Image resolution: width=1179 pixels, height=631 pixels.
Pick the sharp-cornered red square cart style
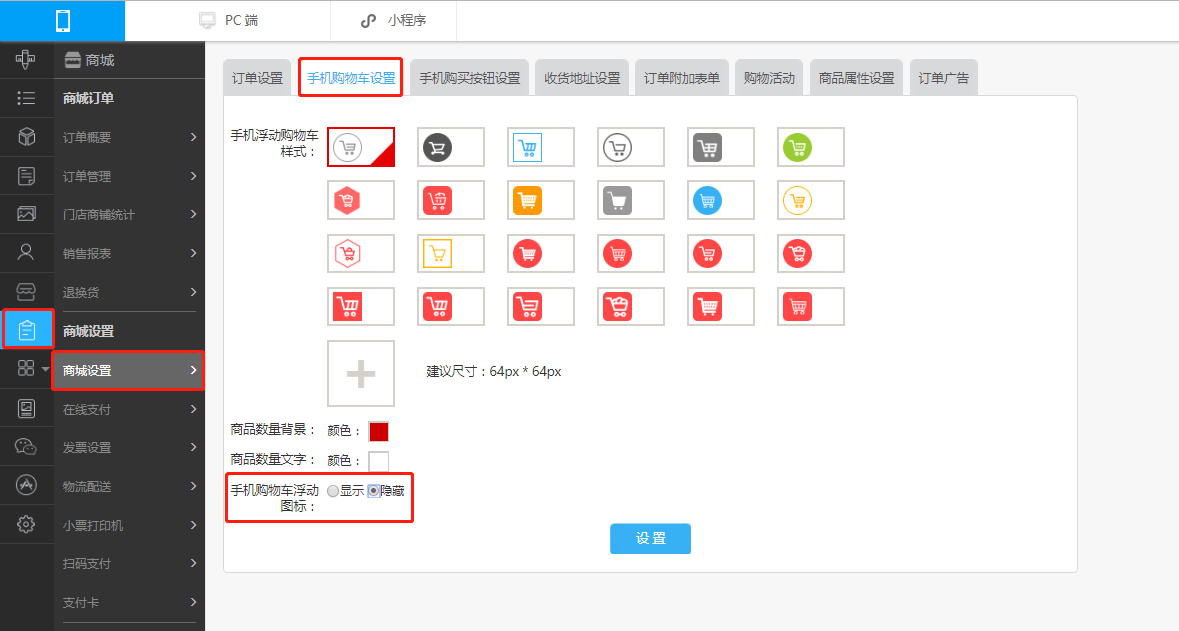361,306
